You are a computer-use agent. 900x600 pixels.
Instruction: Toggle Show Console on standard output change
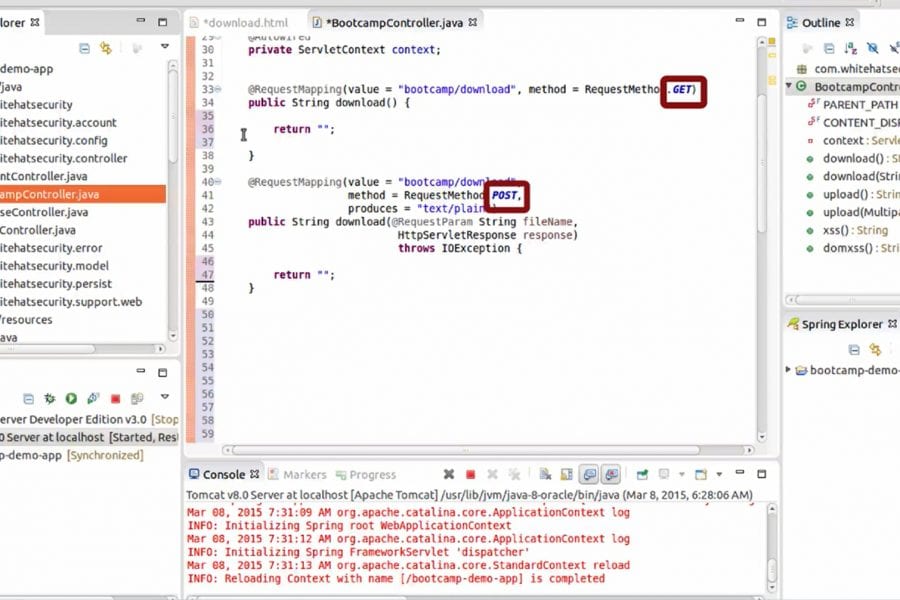[x=589, y=474]
